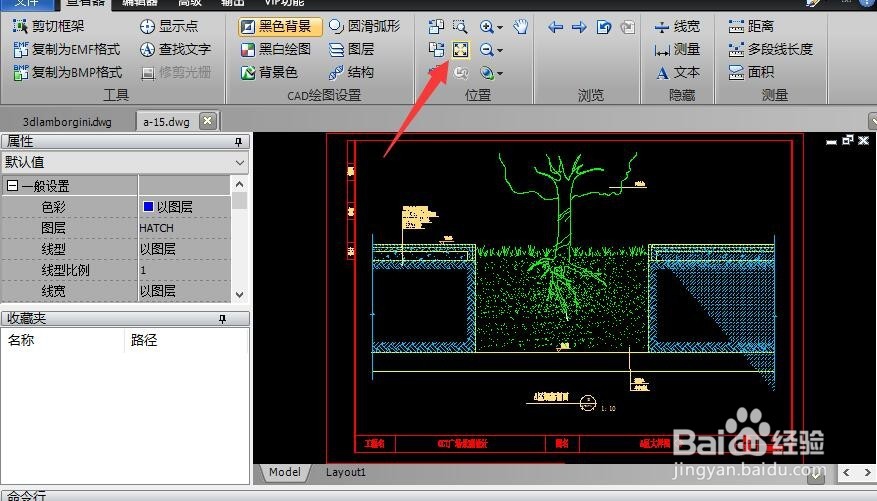Open the 结构 structure panel
This screenshot has height=501, width=877.
(351, 73)
